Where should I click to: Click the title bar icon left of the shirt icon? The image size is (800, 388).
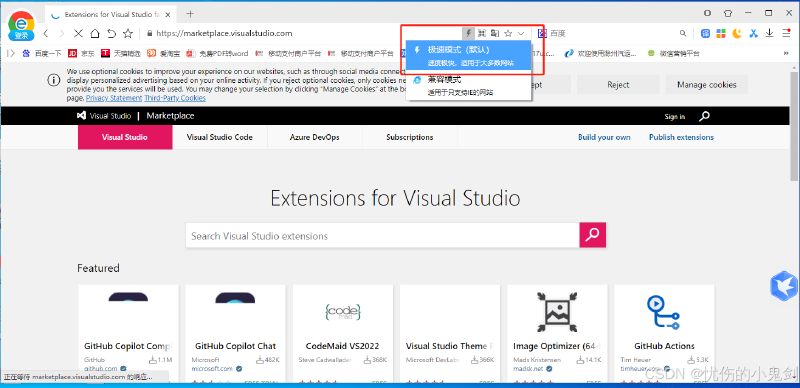(x=708, y=13)
